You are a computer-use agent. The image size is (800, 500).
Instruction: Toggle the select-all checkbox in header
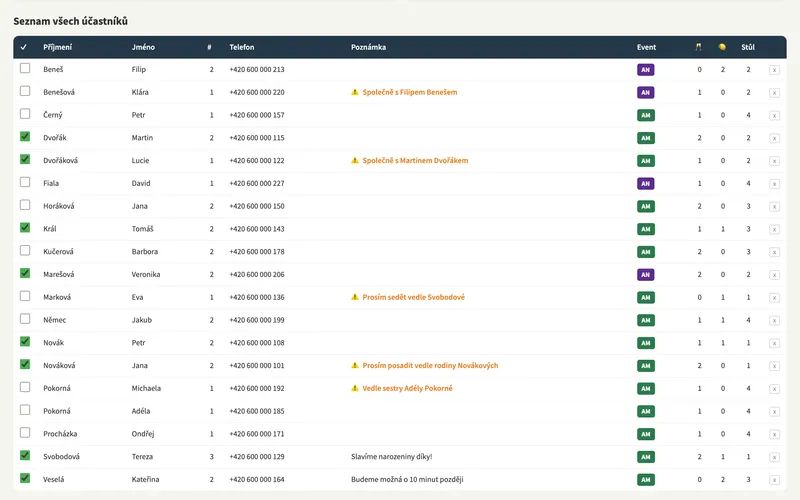23,47
